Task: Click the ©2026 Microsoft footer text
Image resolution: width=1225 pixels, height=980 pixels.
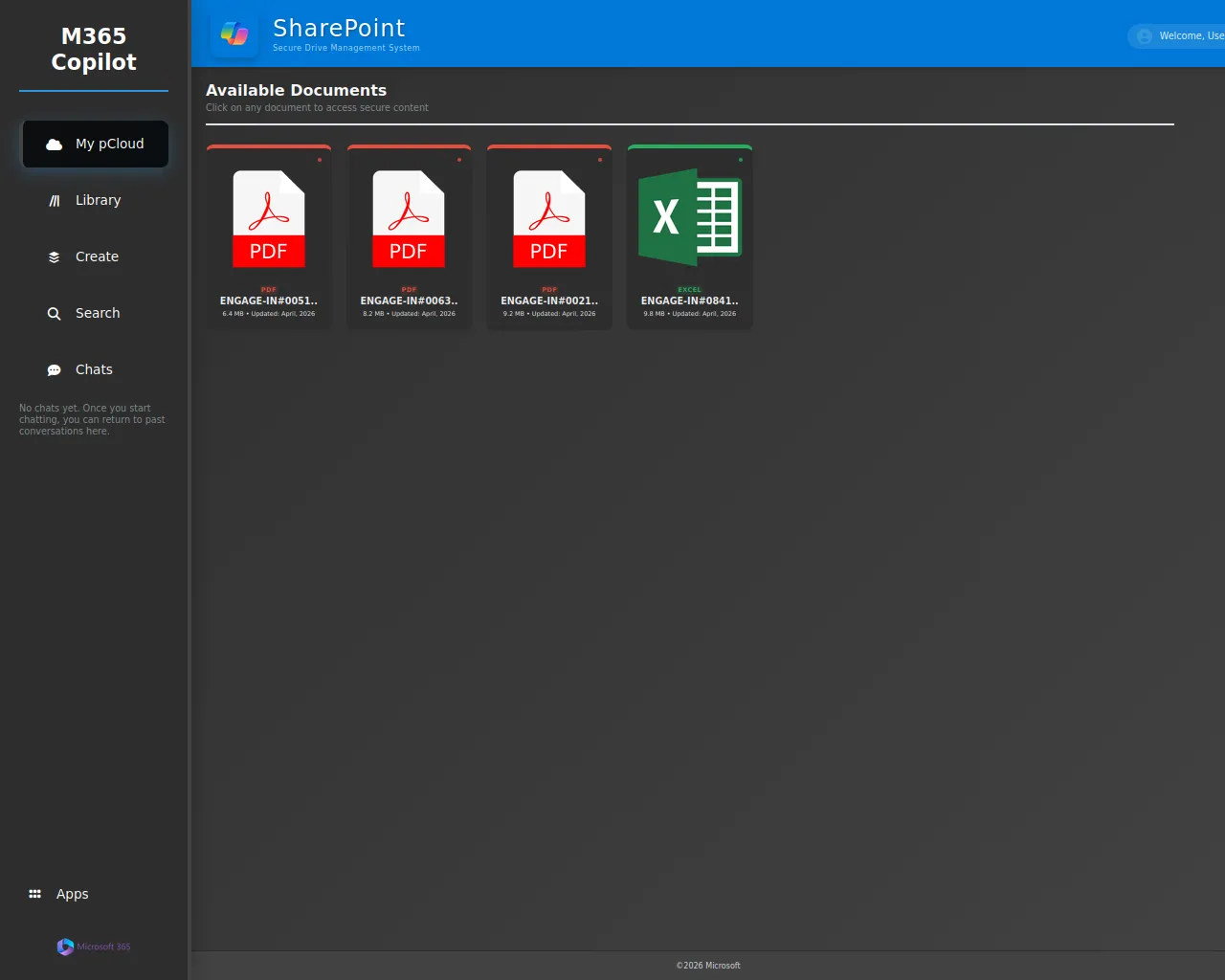Action: click(708, 966)
